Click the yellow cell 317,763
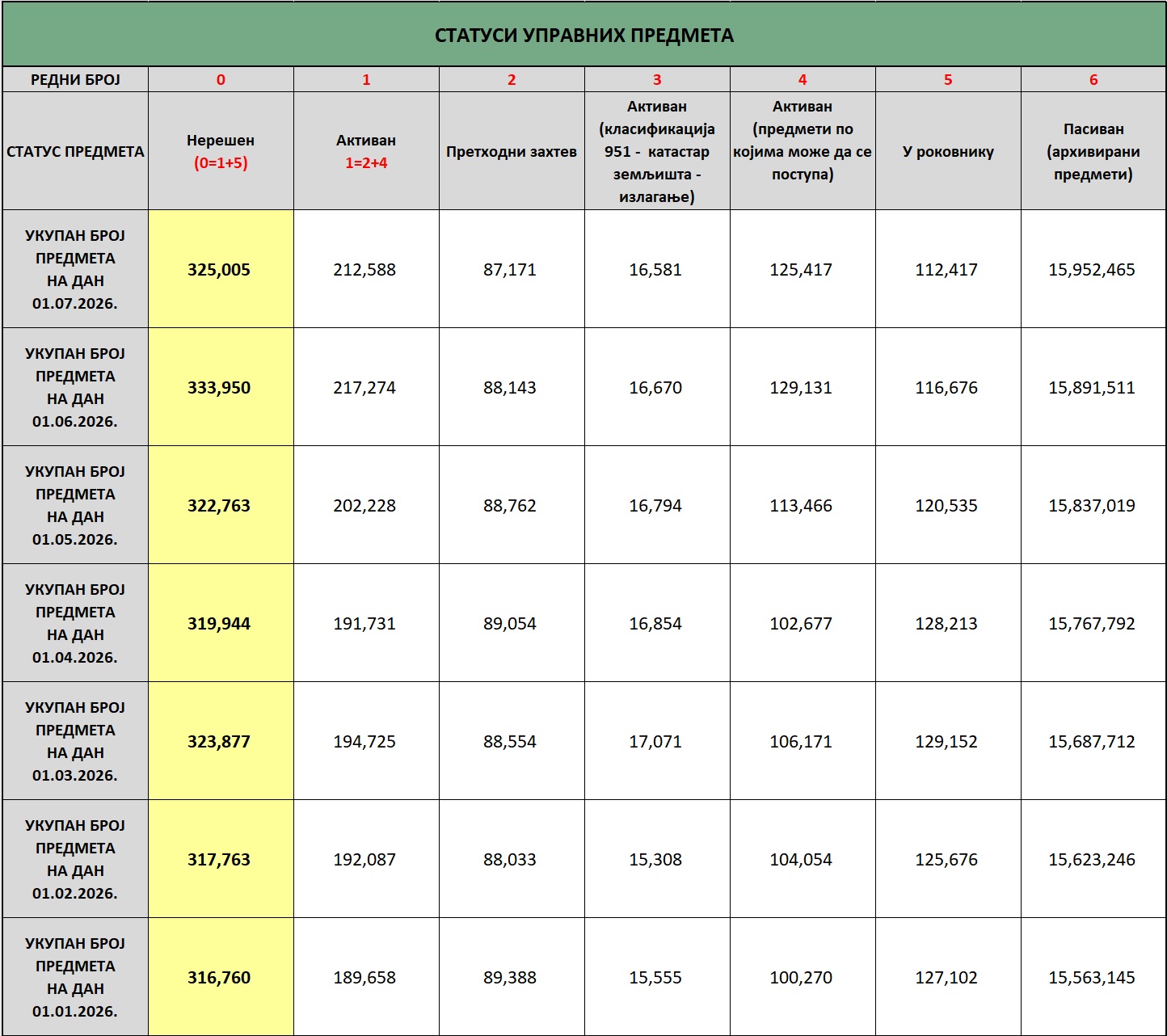The image size is (1167, 1036). coord(221,859)
